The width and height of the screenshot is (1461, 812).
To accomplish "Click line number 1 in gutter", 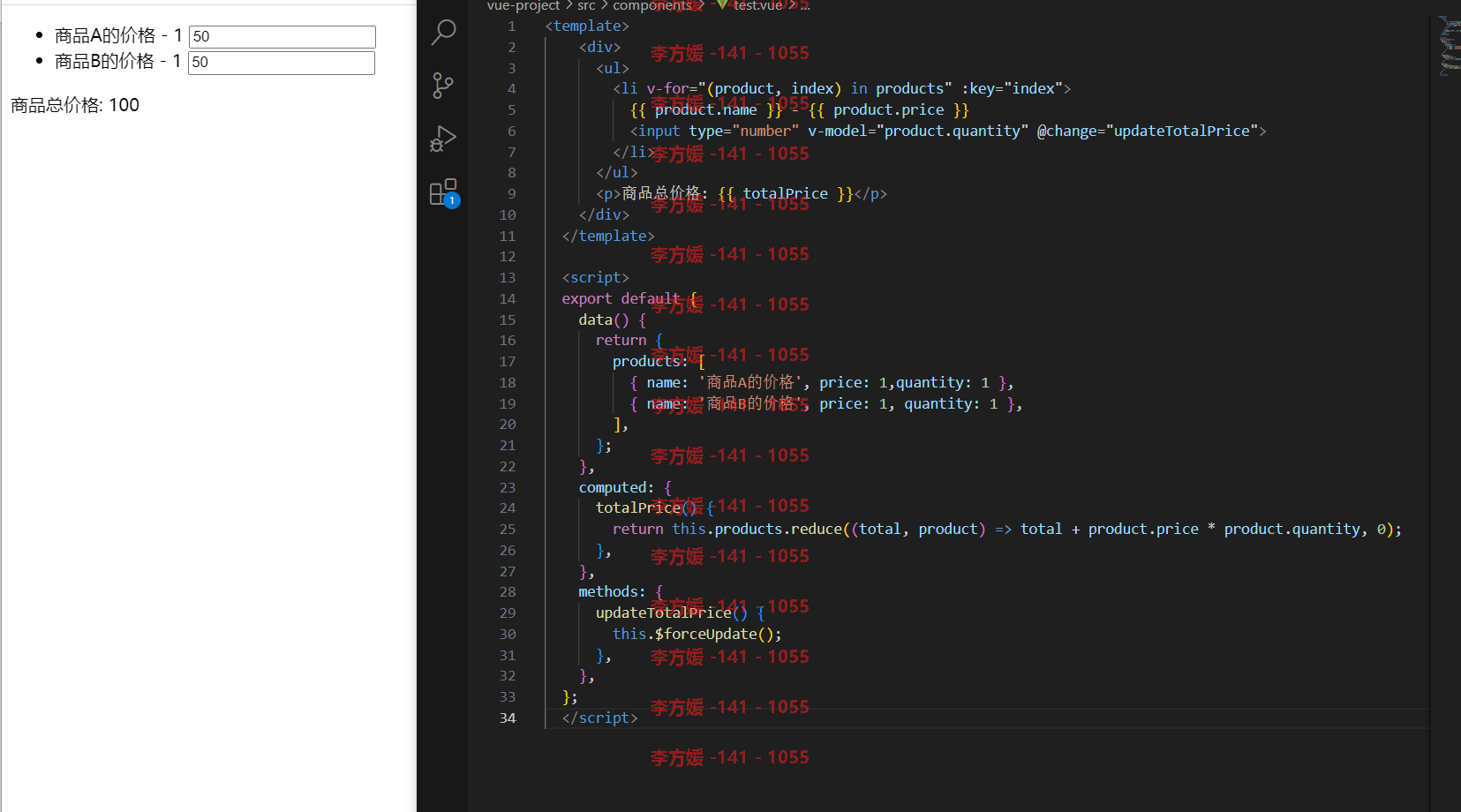I will (512, 26).
